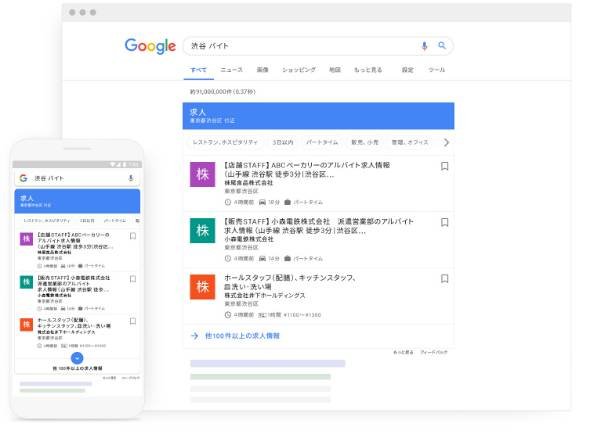590x434 pixels.
Task: Click the orange 株 icon of ホールスタッフ listing
Action: coord(202,287)
